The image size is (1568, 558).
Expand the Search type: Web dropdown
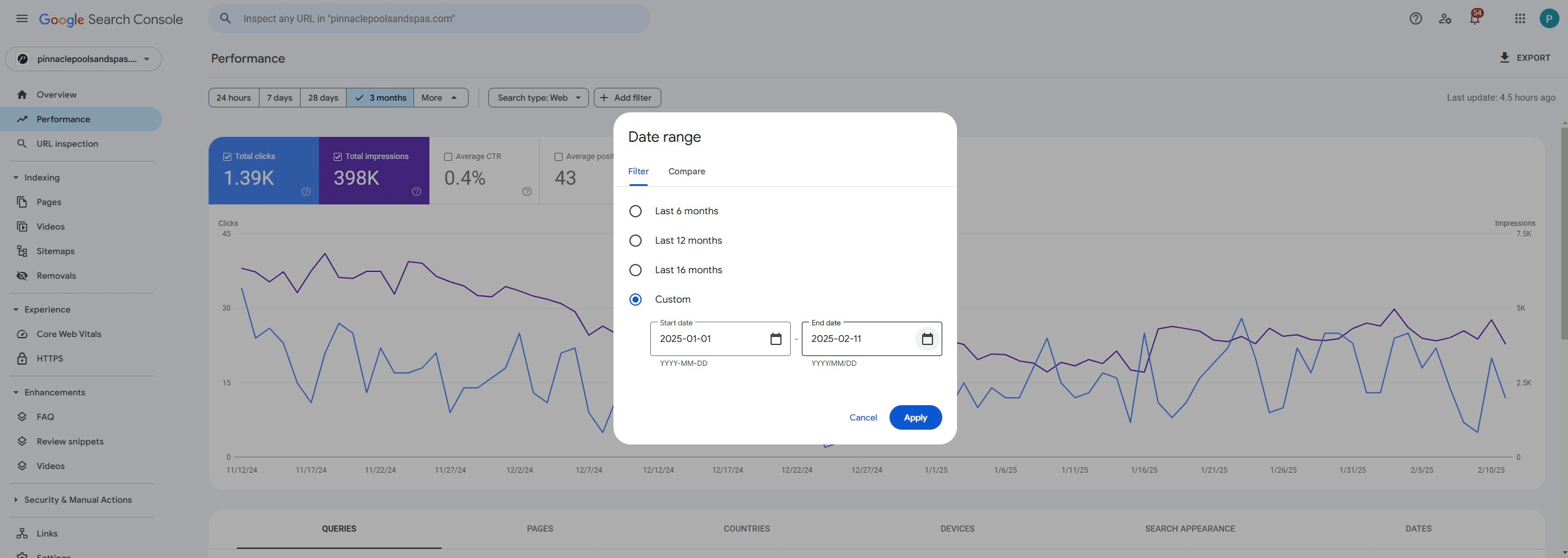(x=538, y=98)
